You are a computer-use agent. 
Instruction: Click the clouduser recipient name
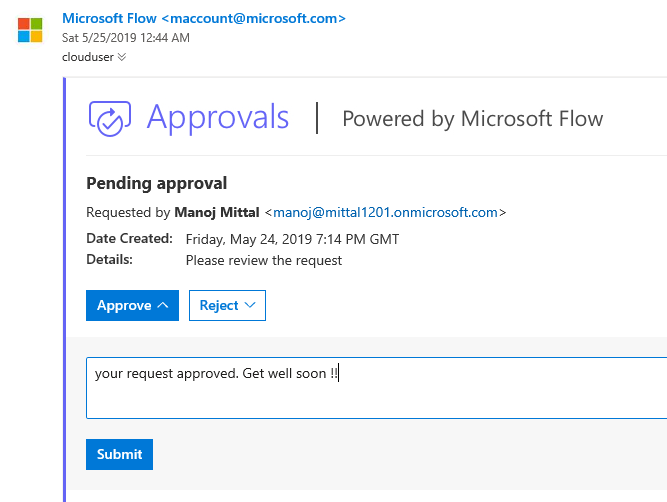[88, 57]
